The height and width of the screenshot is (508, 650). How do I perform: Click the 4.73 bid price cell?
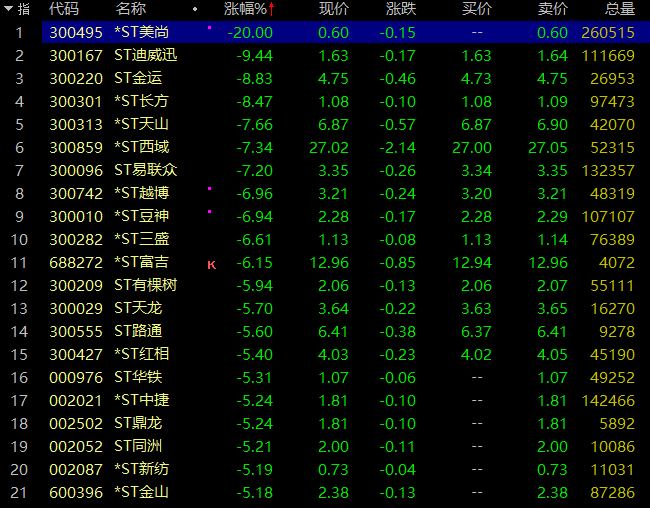point(476,79)
